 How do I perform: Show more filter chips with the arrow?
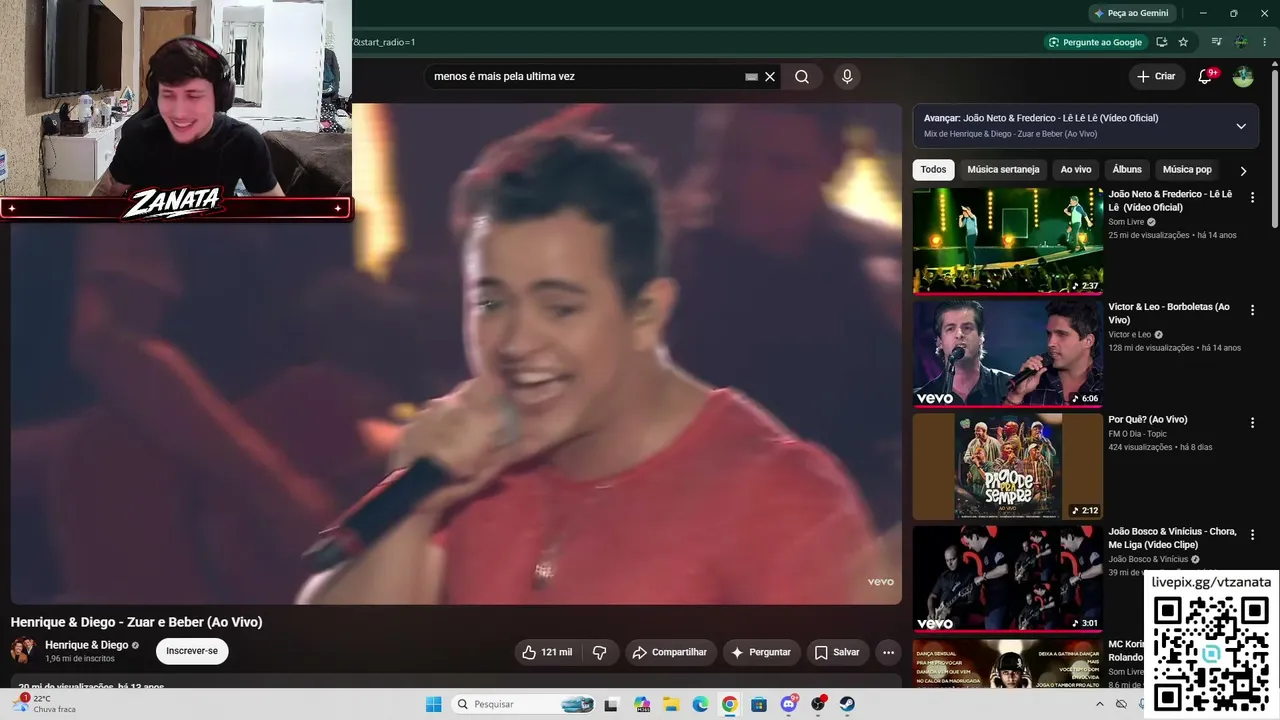click(1243, 171)
